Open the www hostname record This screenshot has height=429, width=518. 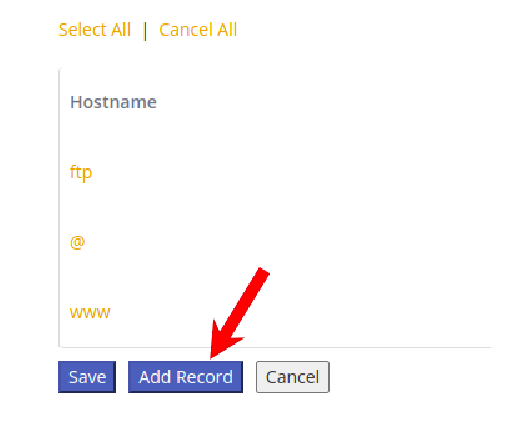pos(90,312)
